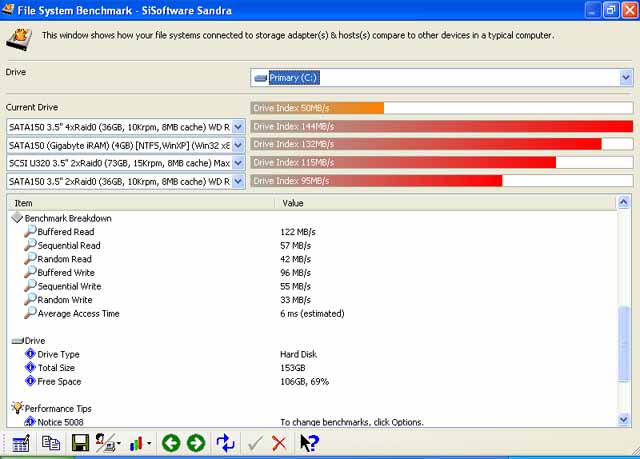This screenshot has height=459, width=640.
Task: Select the Performance Tips heading
Action: coord(58,408)
